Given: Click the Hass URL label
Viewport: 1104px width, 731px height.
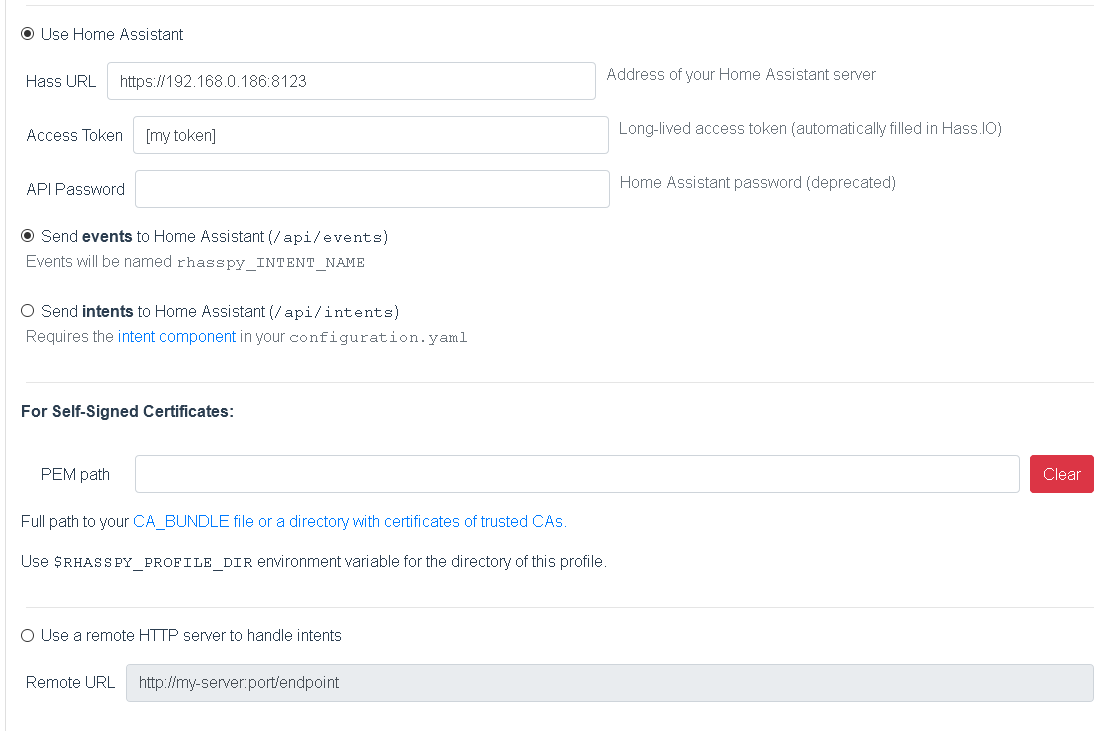Looking at the screenshot, I should tap(61, 81).
